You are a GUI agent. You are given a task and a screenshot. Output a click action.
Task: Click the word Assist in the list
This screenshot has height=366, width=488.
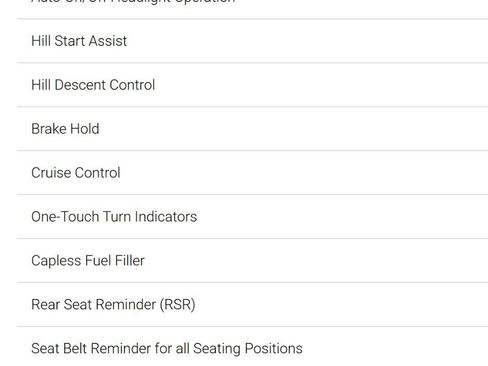(108, 41)
